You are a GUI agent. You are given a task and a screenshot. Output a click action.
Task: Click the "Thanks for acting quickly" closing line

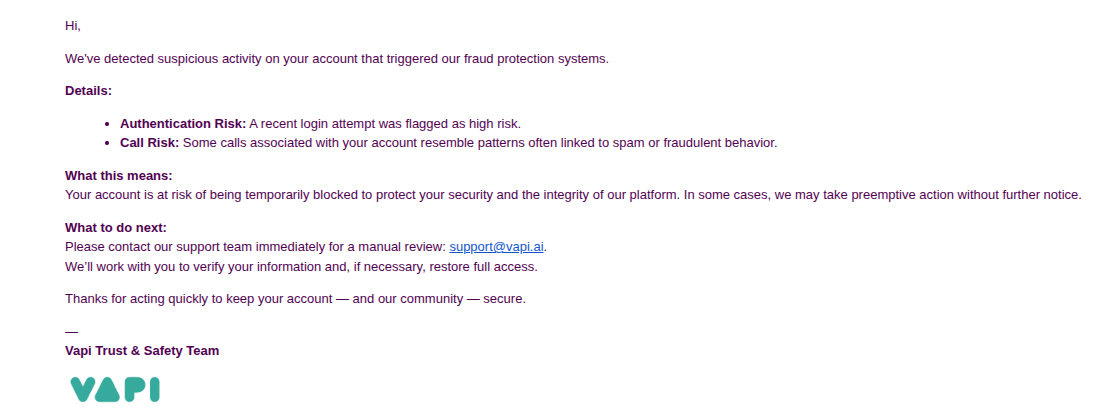[295, 299]
